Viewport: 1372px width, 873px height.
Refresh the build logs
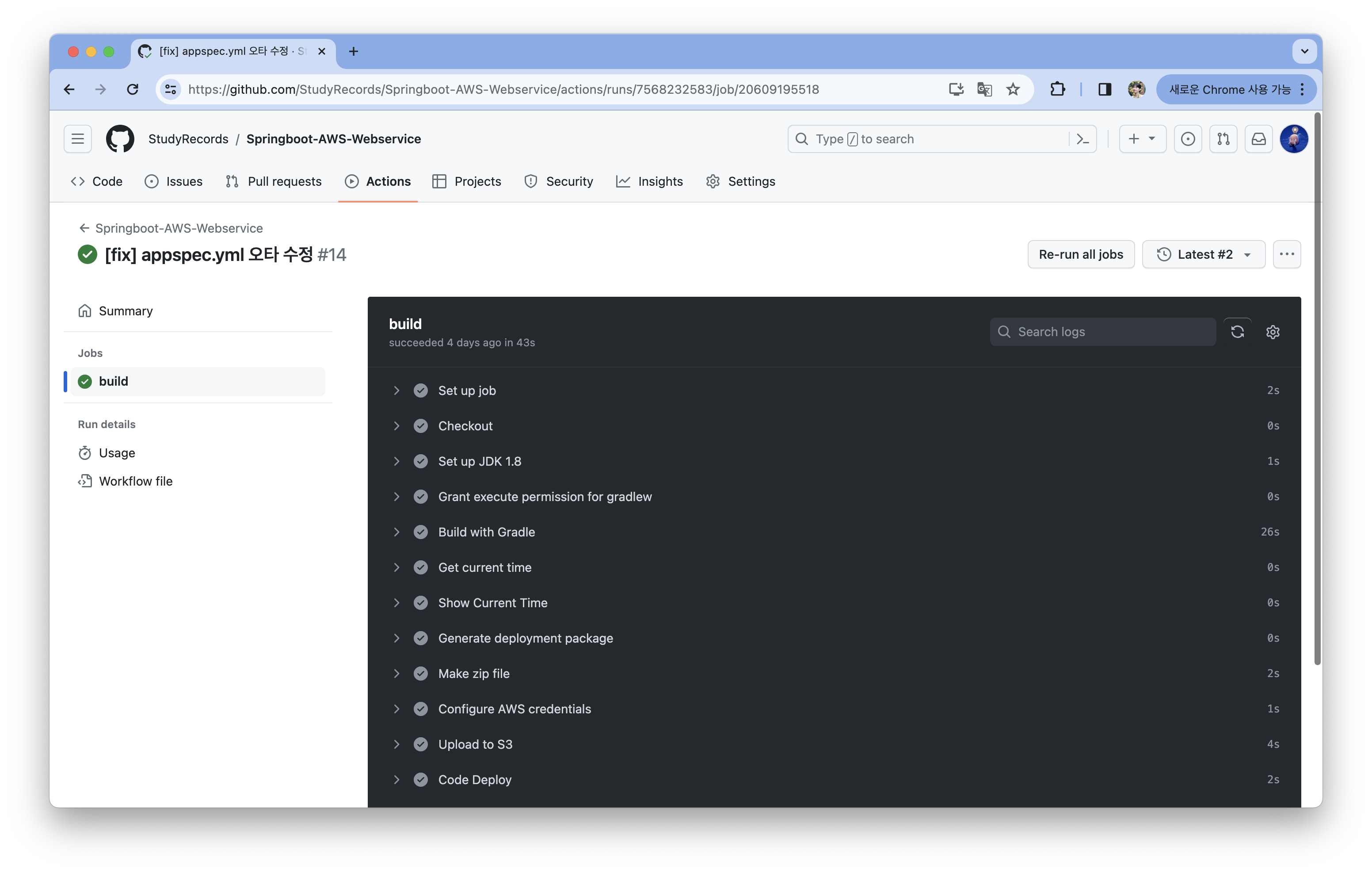point(1238,332)
